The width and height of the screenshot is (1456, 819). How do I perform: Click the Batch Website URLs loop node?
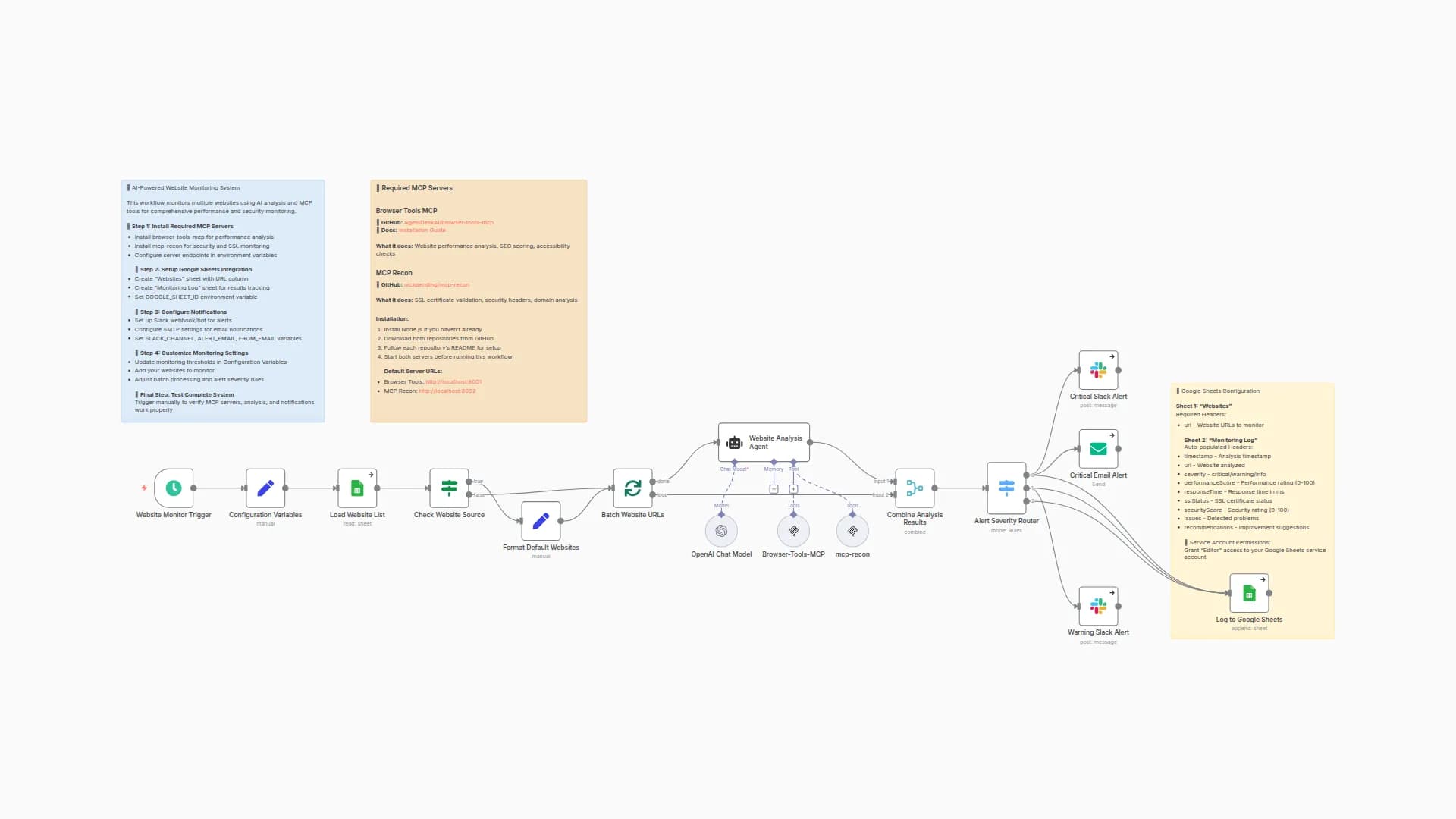coord(632,489)
